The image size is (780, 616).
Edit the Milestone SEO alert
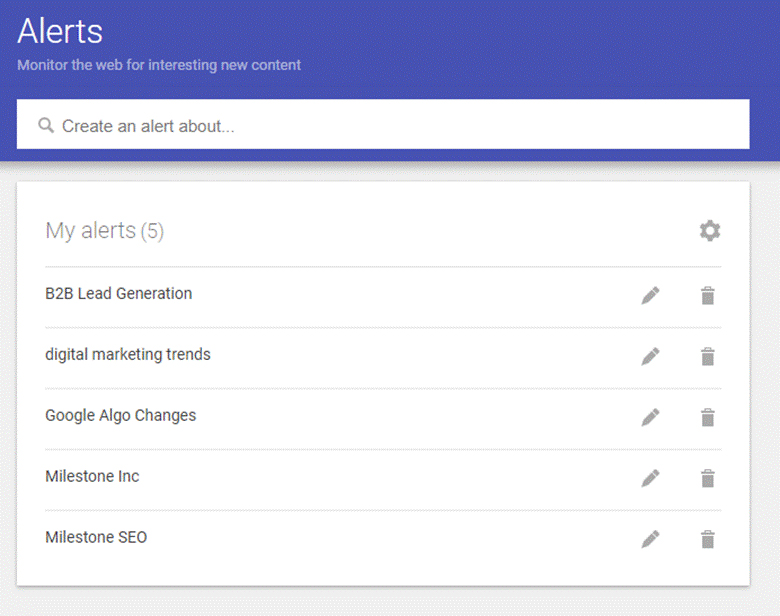click(651, 539)
